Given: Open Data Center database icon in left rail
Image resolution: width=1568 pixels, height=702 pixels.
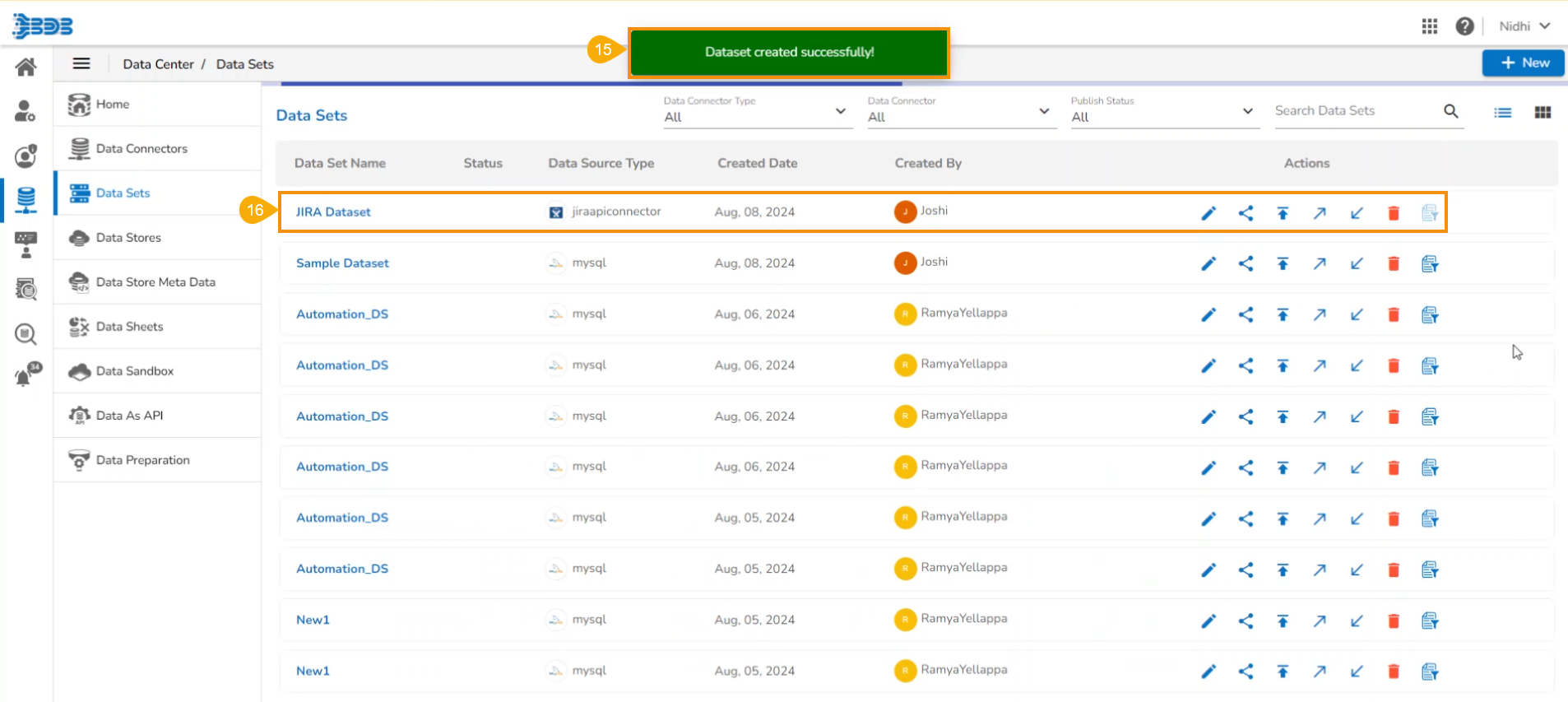Looking at the screenshot, I should [x=26, y=200].
